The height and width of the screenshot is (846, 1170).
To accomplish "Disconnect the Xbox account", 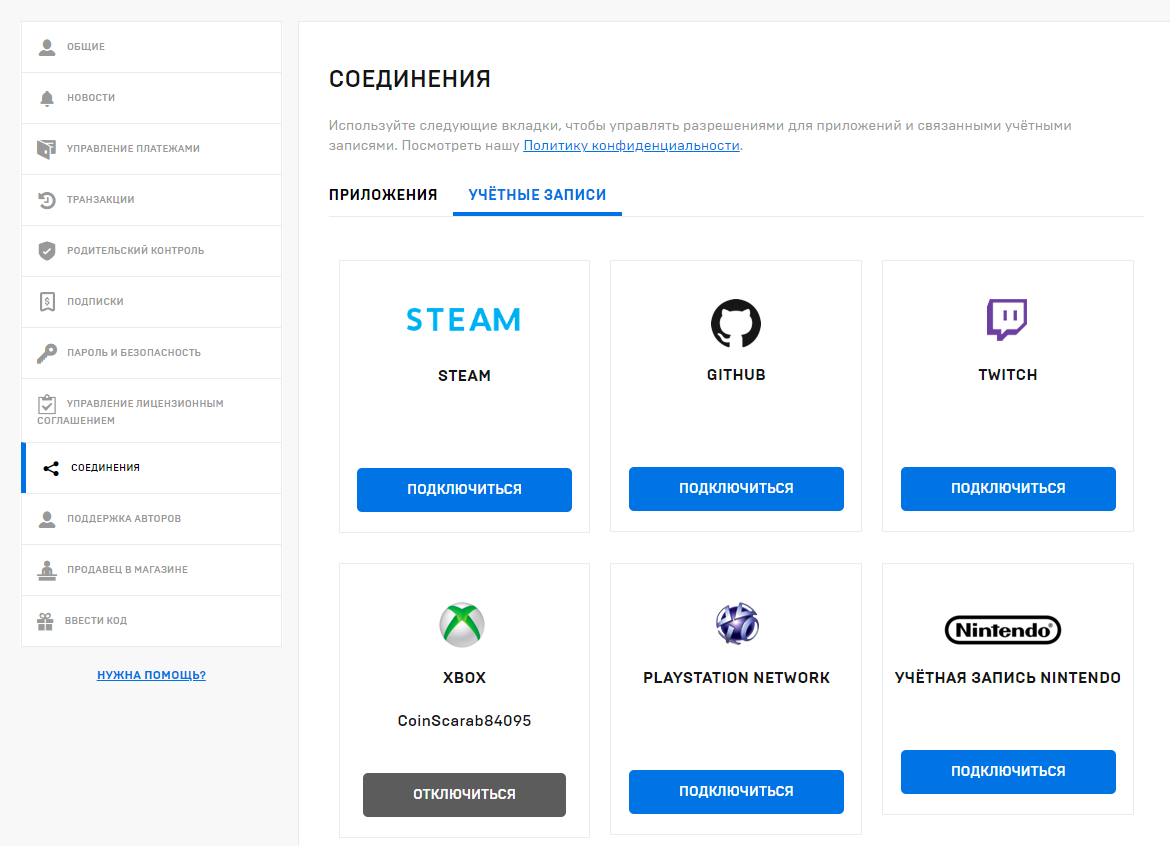I will (464, 795).
